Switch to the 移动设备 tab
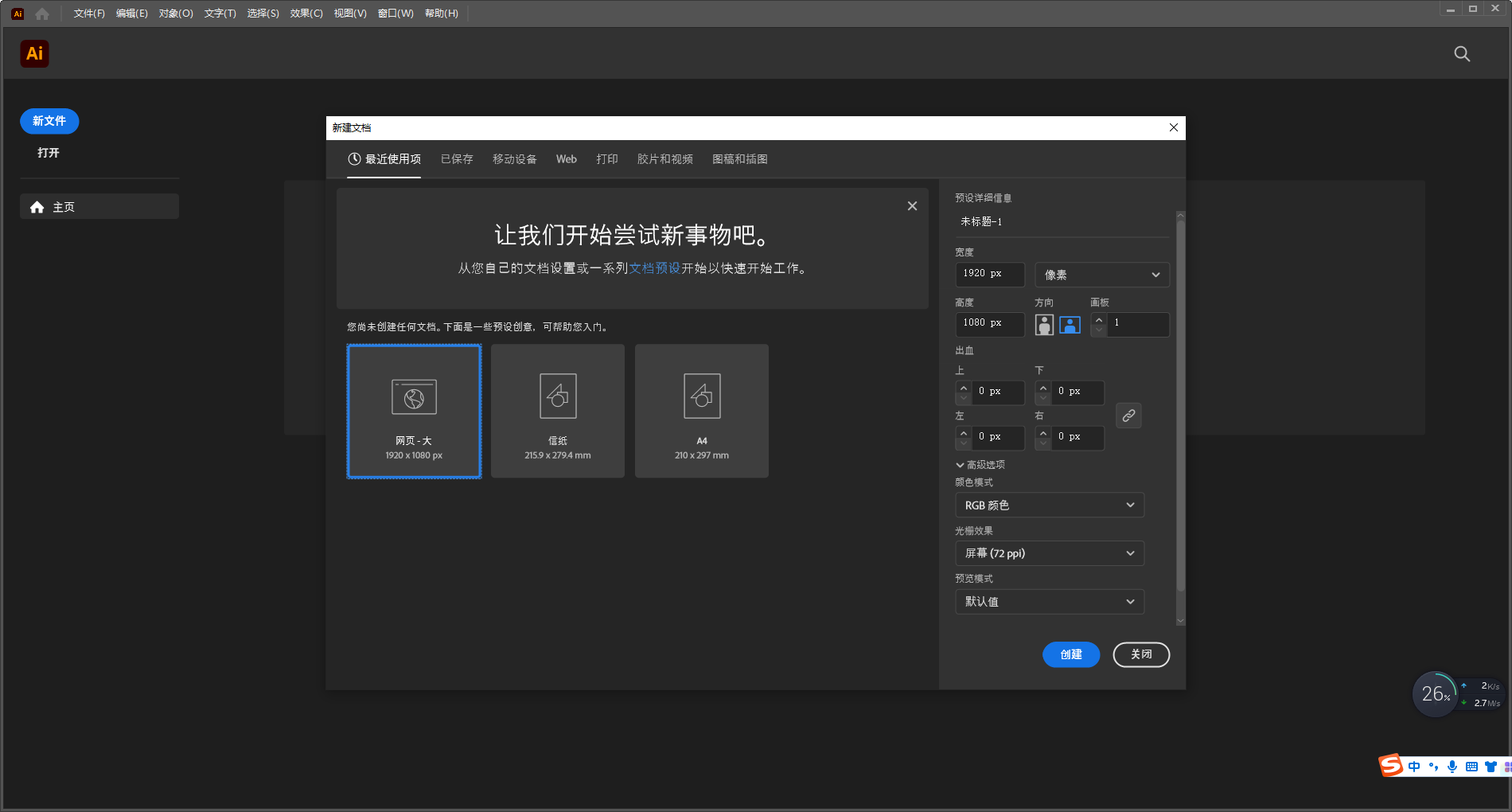This screenshot has width=1512, height=812. point(514,159)
